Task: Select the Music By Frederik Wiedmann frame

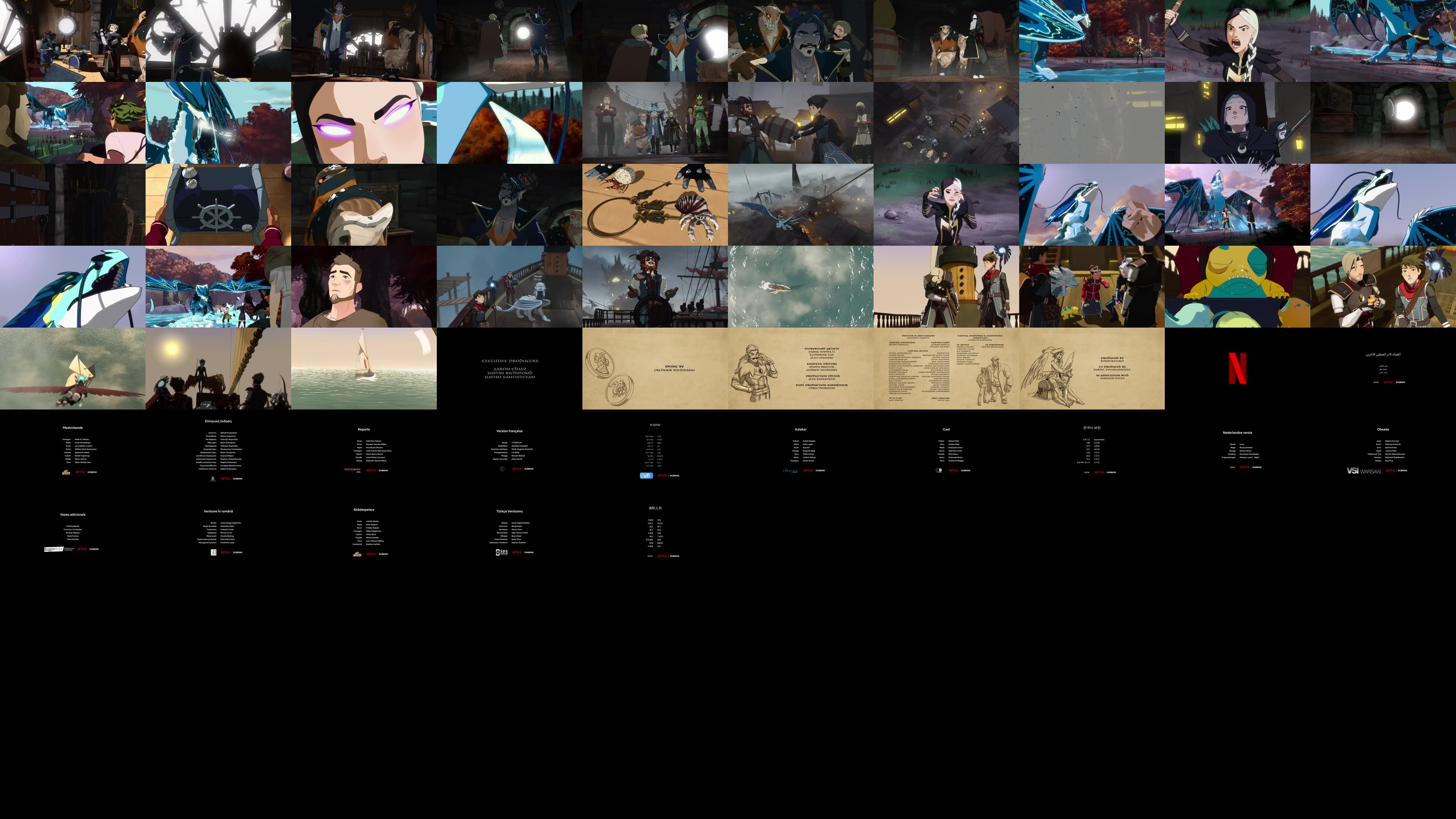Action: (674, 369)
